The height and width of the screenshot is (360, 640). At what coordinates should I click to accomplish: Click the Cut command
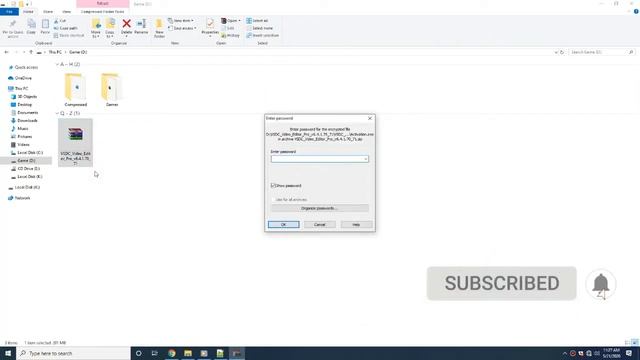[60, 20]
